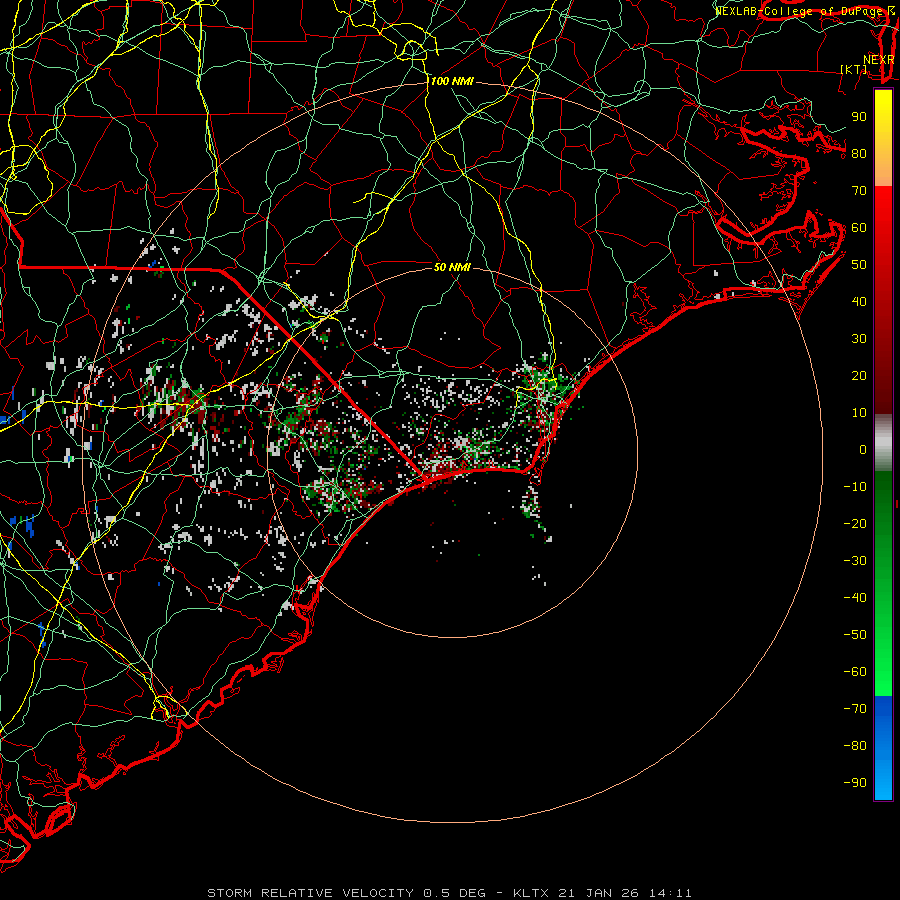Screen dimensions: 900x900
Task: Click the 0 value on the velocity scale
Action: coord(863,450)
